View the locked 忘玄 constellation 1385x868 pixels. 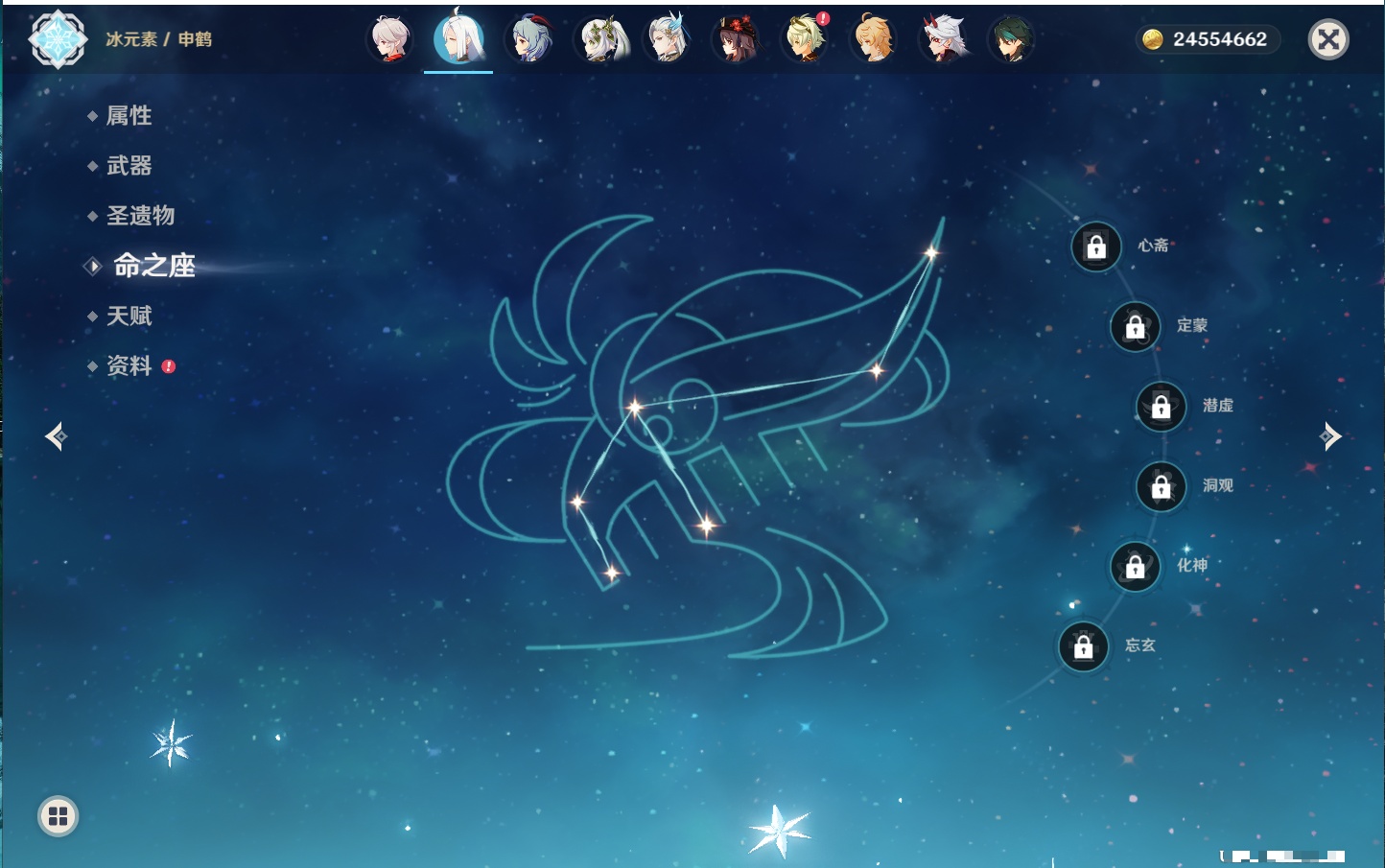pos(1083,647)
